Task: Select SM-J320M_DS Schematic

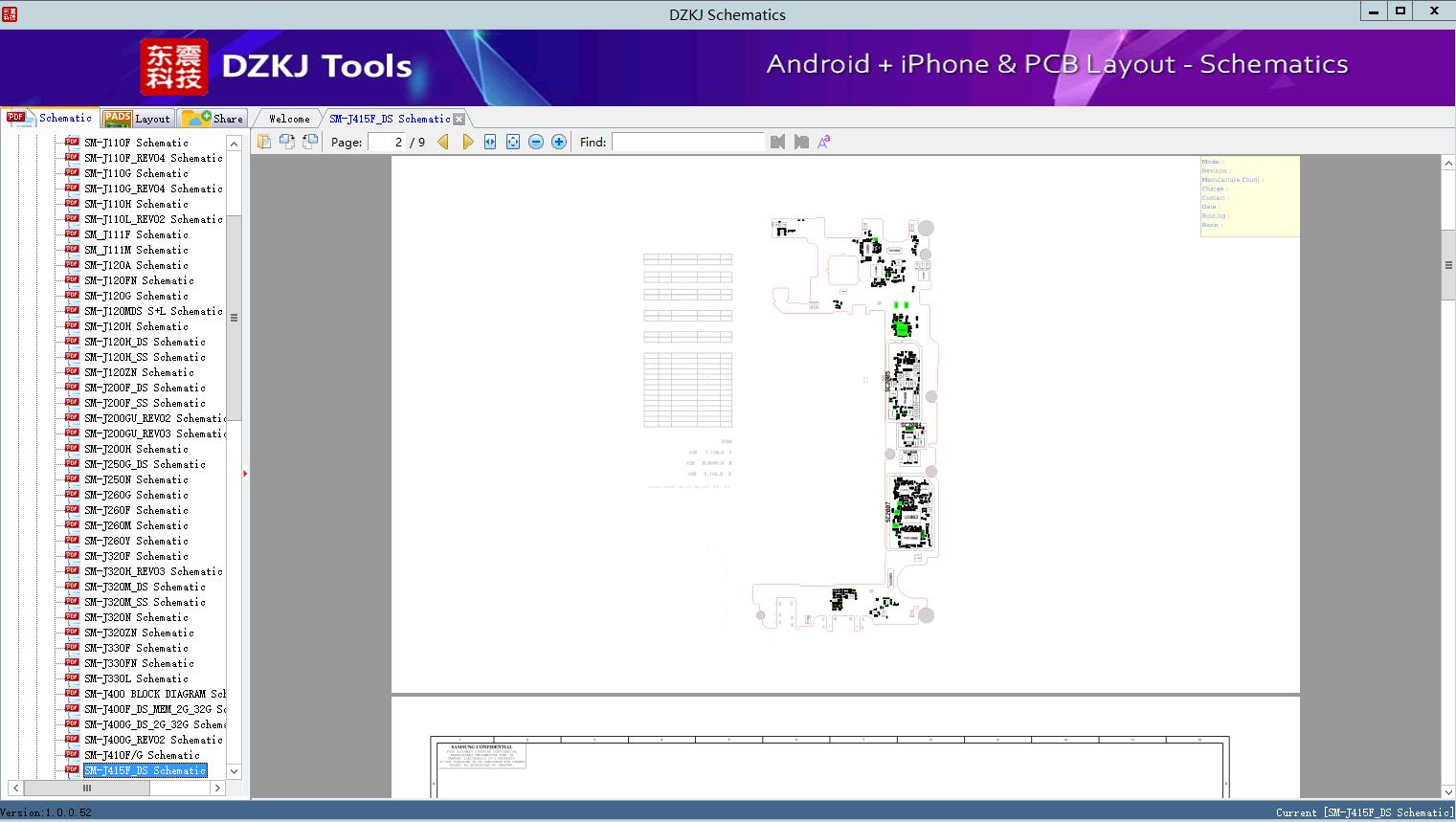Action: [x=145, y=587]
